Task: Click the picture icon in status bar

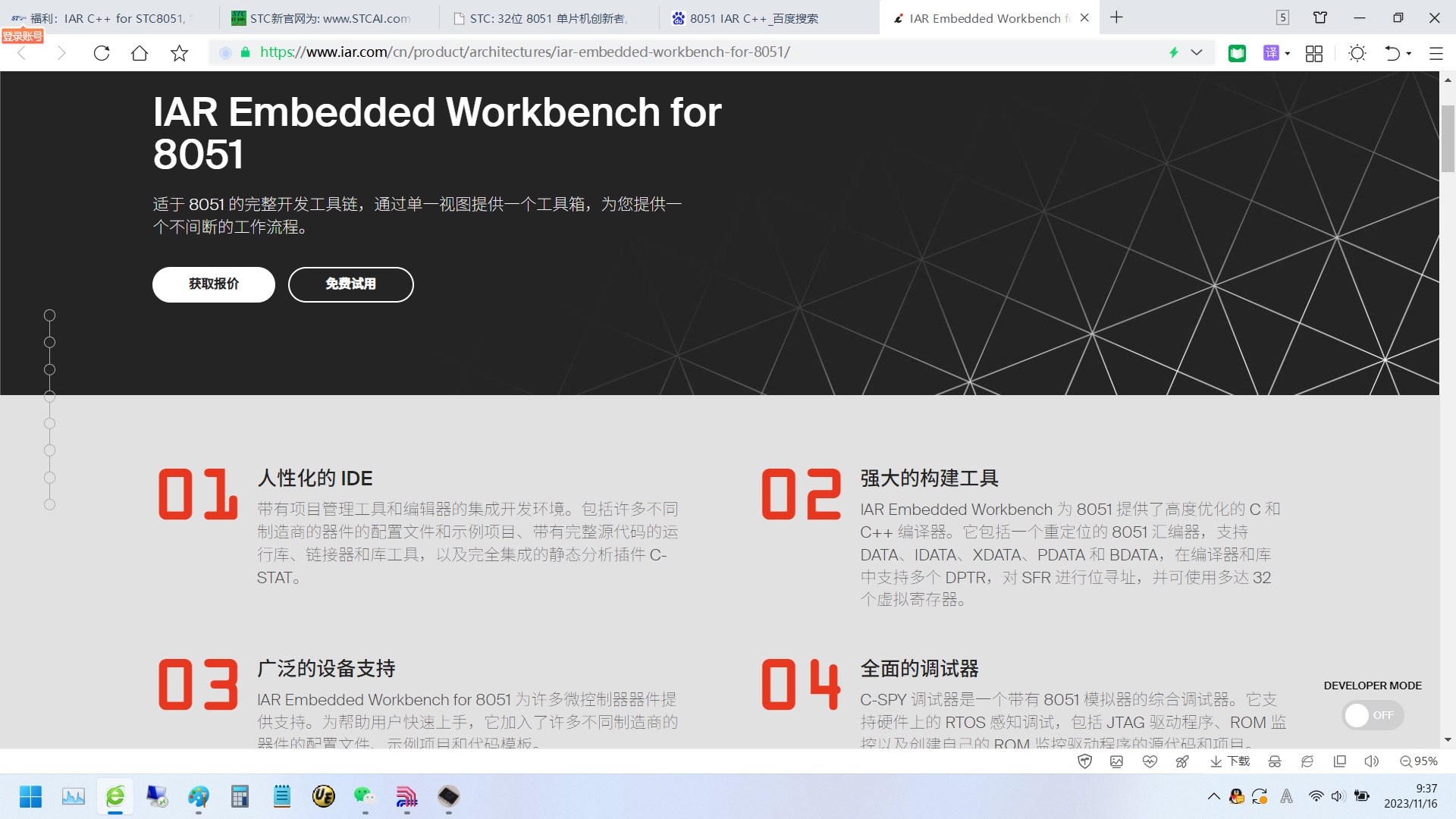Action: (x=1116, y=761)
